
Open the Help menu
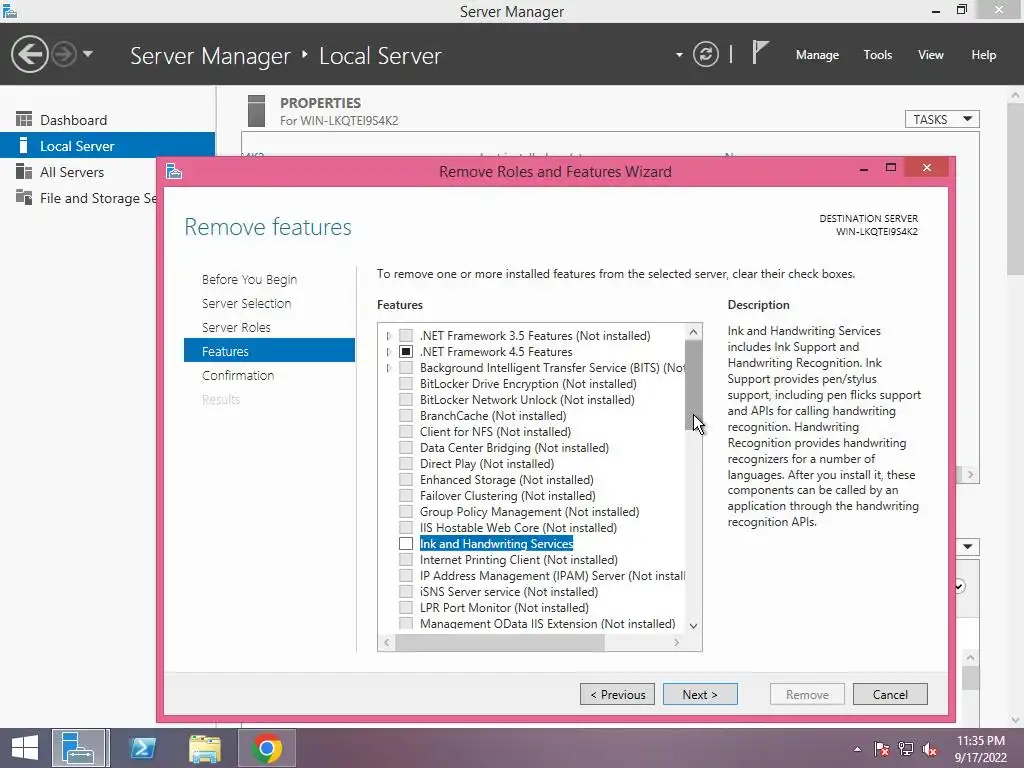[x=983, y=55]
